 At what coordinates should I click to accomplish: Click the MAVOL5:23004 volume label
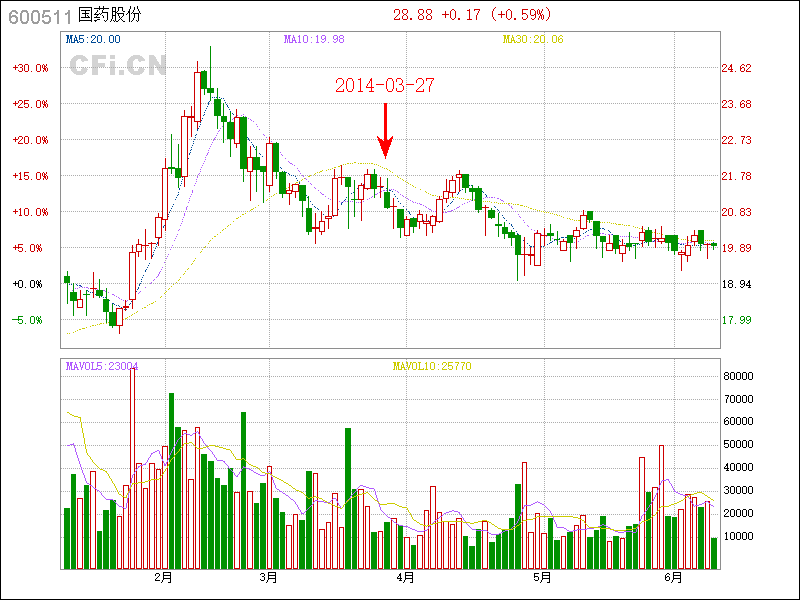[x=102, y=366]
